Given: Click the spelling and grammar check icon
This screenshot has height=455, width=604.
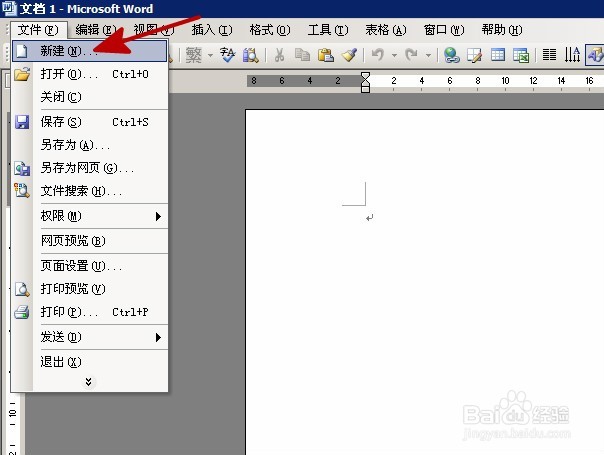Looking at the screenshot, I should click(x=228, y=55).
